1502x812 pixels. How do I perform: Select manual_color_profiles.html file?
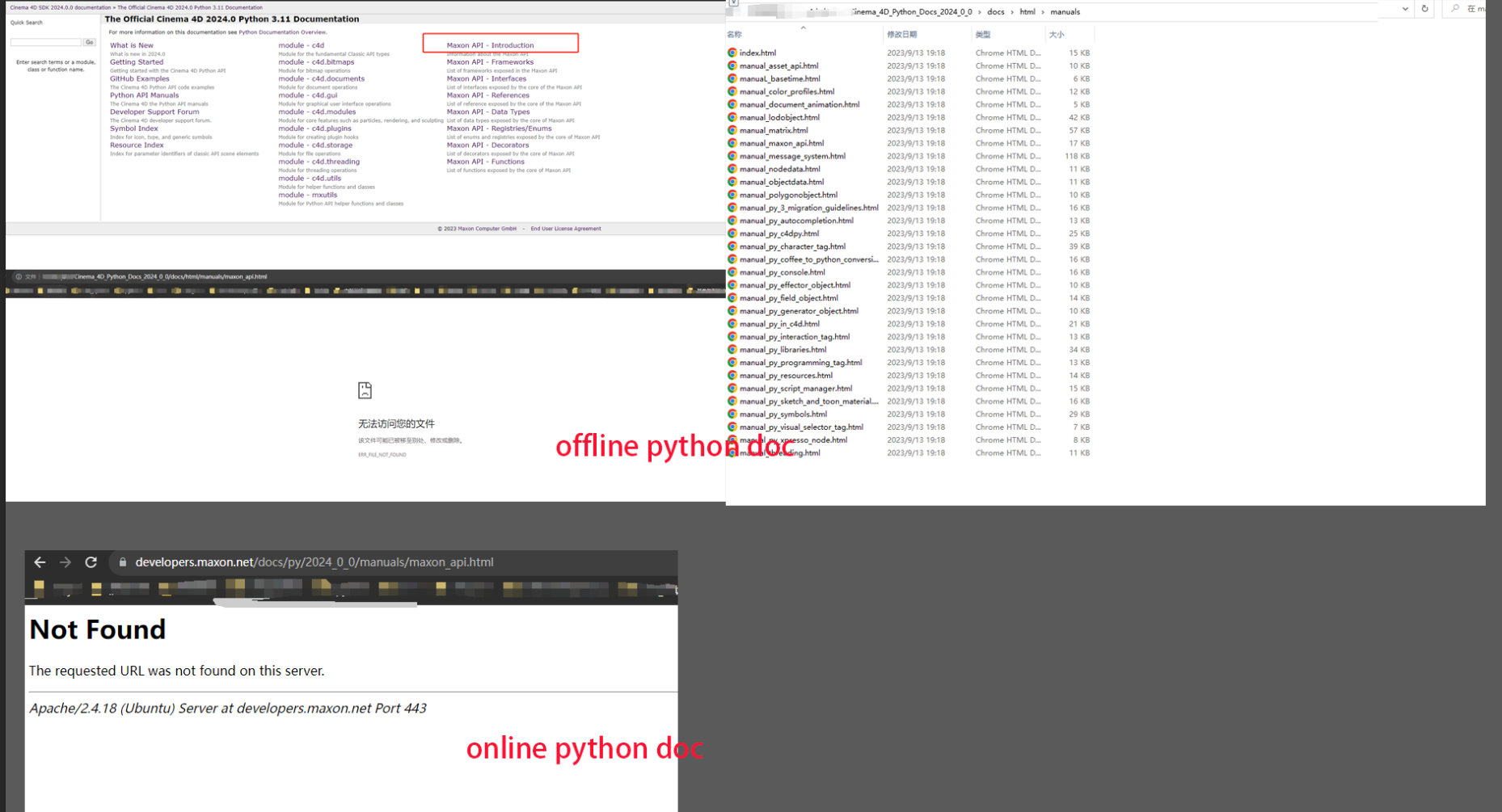pyautogui.click(x=787, y=92)
